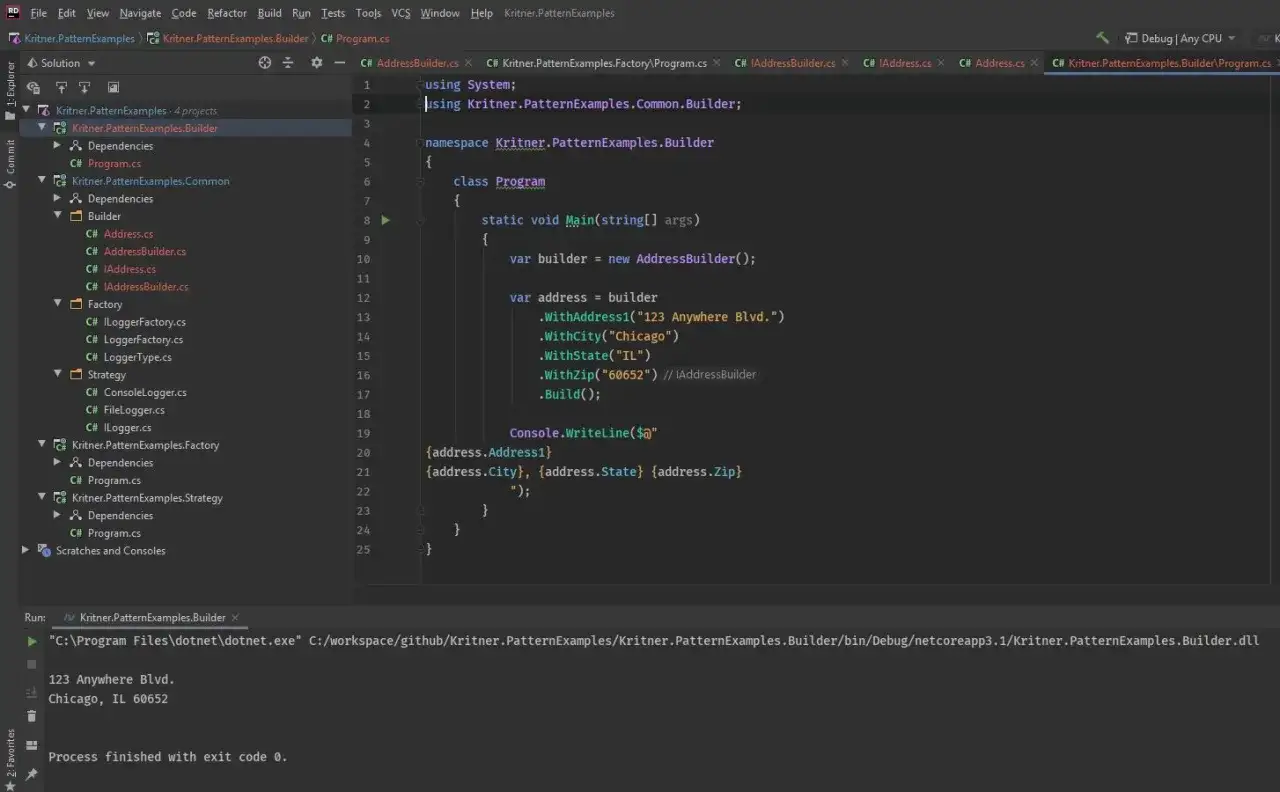Close the Factory\Program.cs editor tab

point(716,63)
